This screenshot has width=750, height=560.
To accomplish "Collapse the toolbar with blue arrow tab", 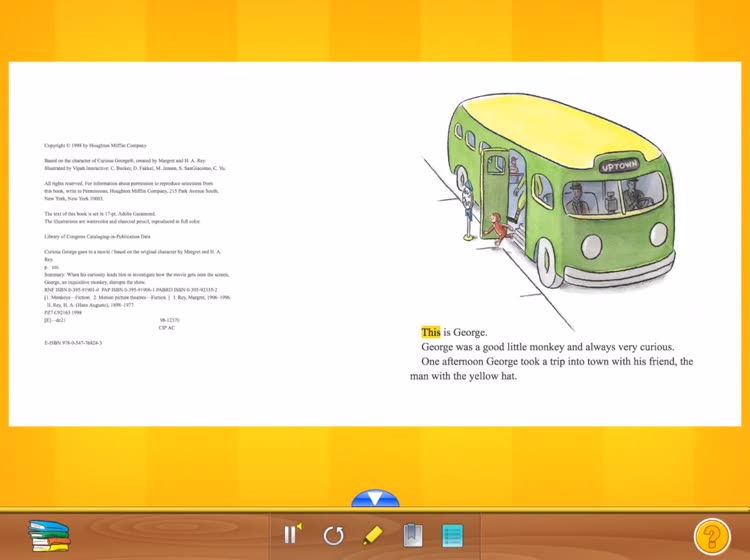I will 375,498.
